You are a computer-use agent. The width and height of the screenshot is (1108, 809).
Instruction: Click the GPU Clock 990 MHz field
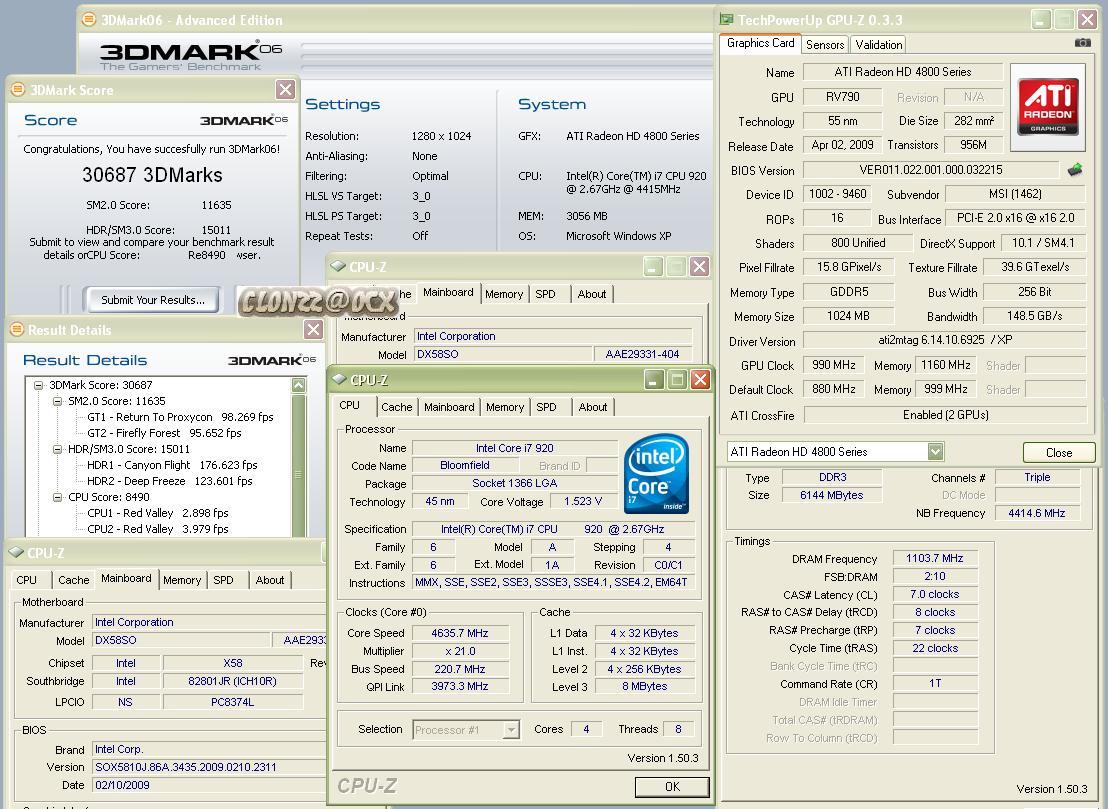point(834,365)
